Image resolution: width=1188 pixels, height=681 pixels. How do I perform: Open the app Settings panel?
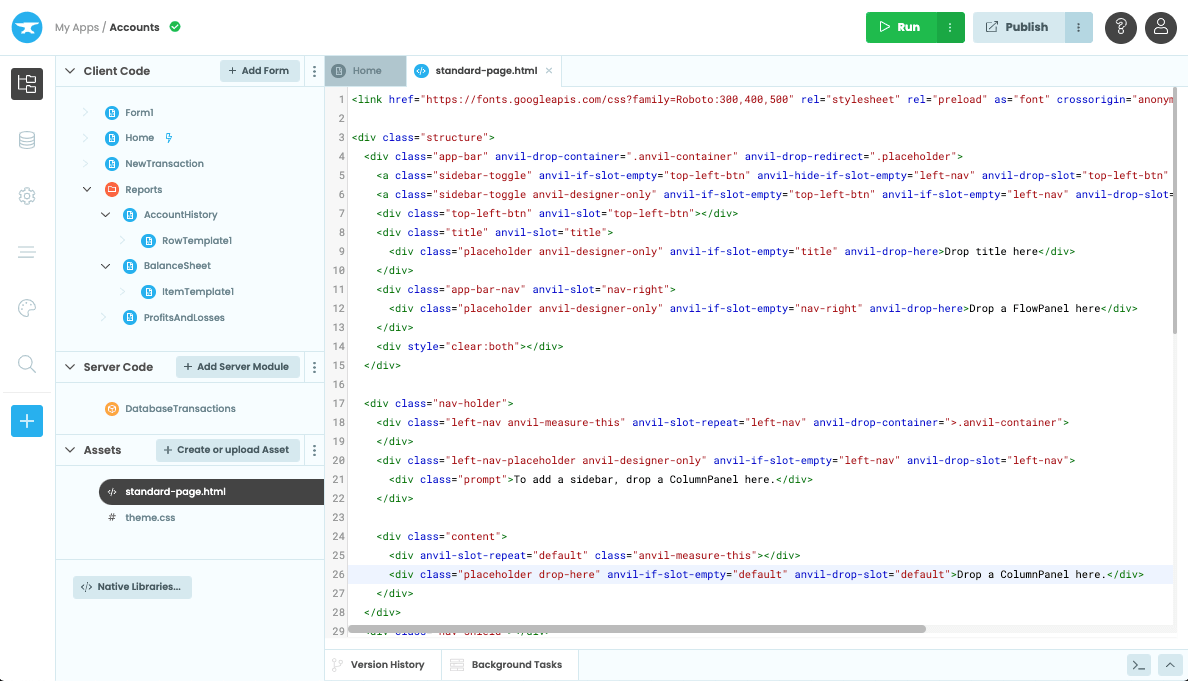click(27, 196)
